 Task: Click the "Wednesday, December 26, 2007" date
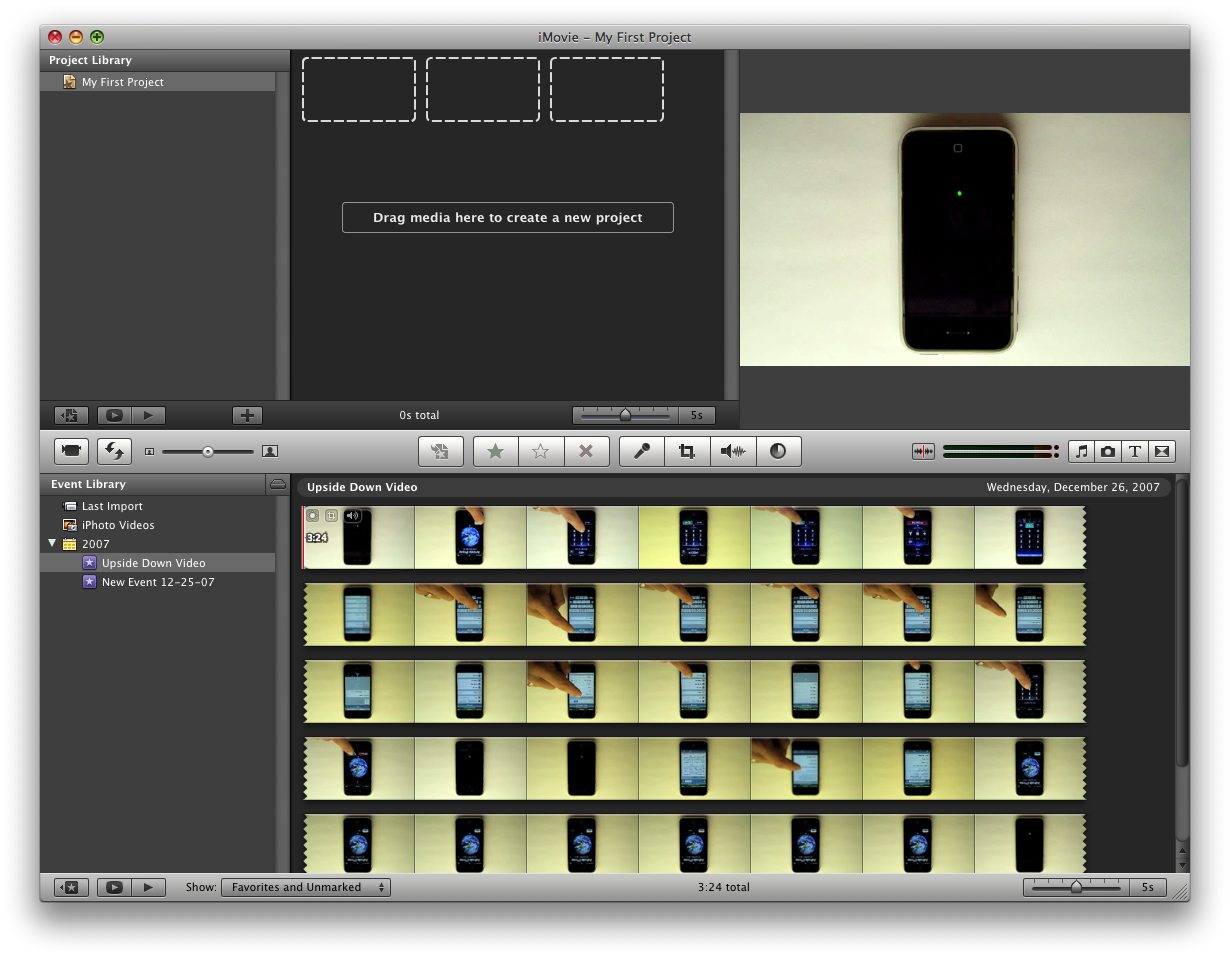point(1073,487)
